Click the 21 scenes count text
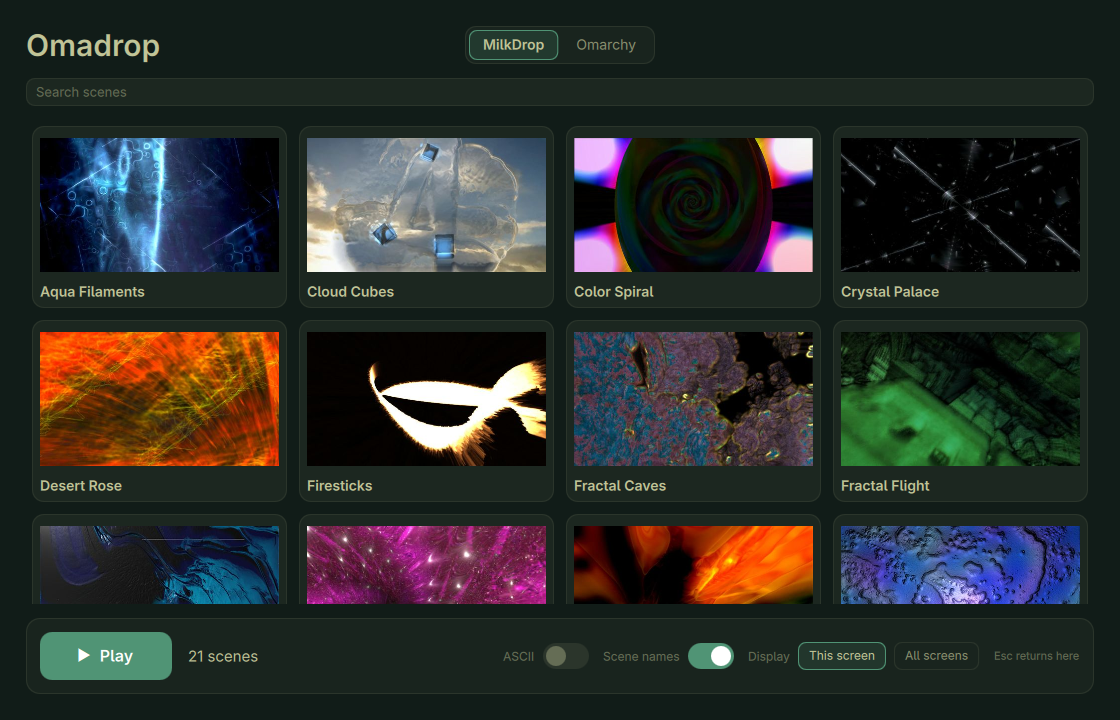The height and width of the screenshot is (720, 1120). [223, 656]
